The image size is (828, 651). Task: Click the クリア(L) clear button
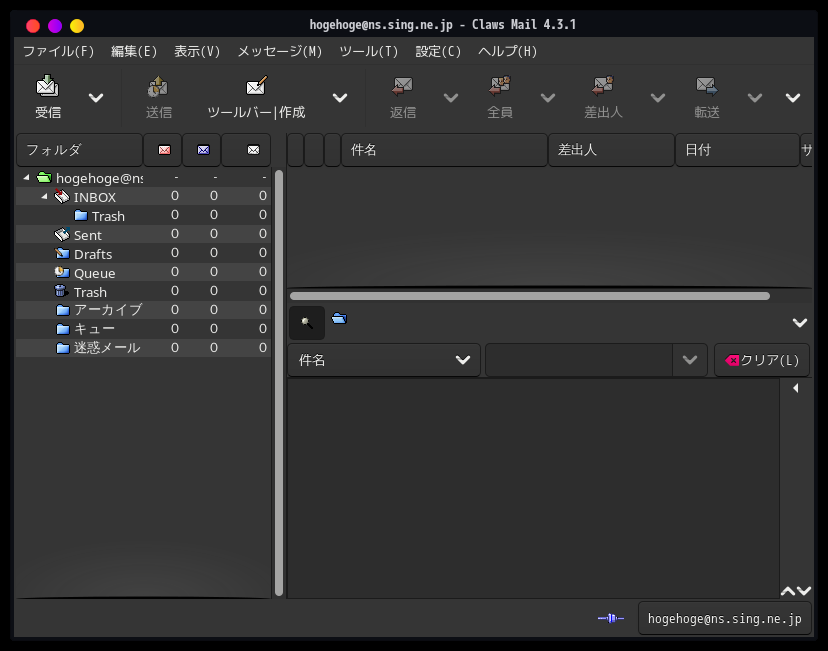(762, 360)
